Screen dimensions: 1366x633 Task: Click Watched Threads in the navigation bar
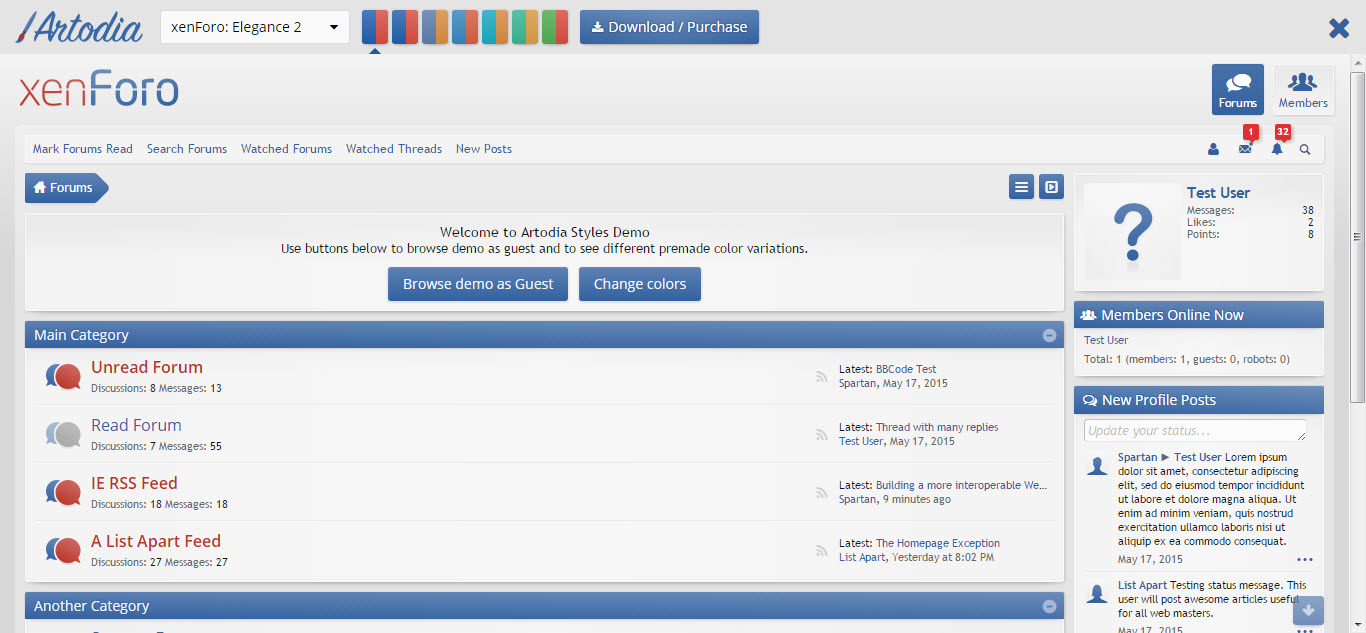pyautogui.click(x=394, y=149)
